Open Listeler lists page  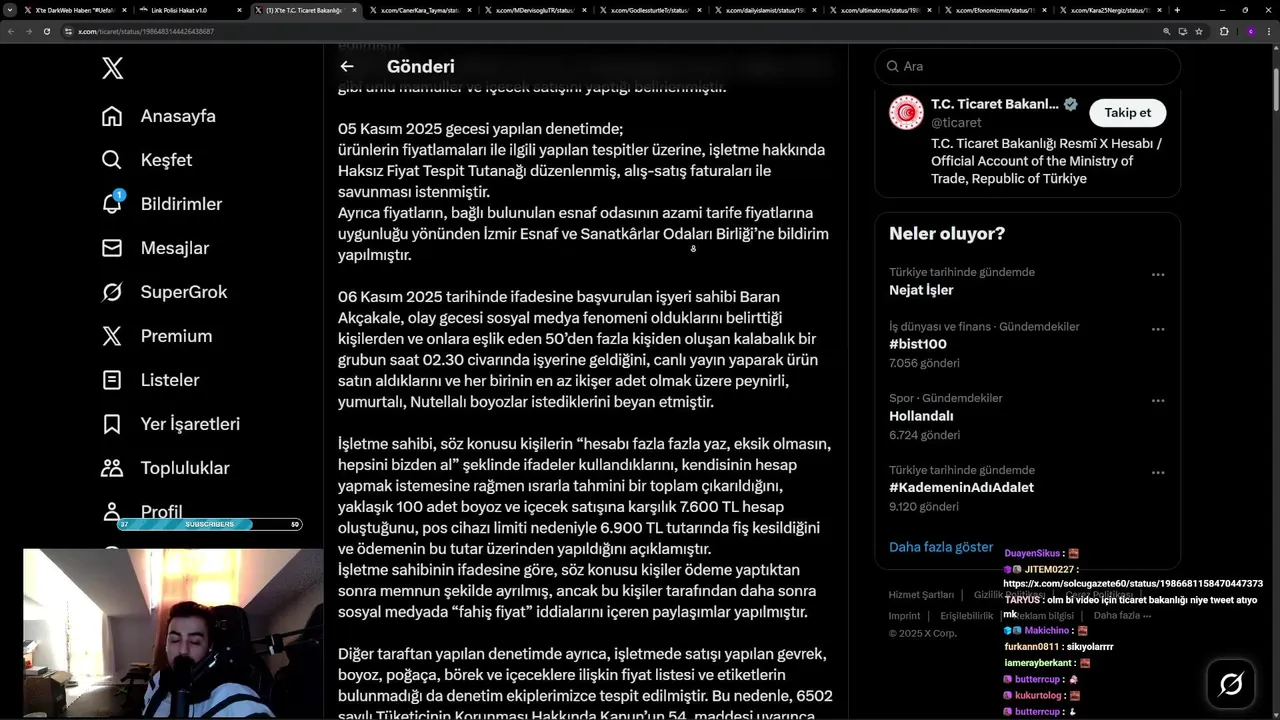pos(150,380)
